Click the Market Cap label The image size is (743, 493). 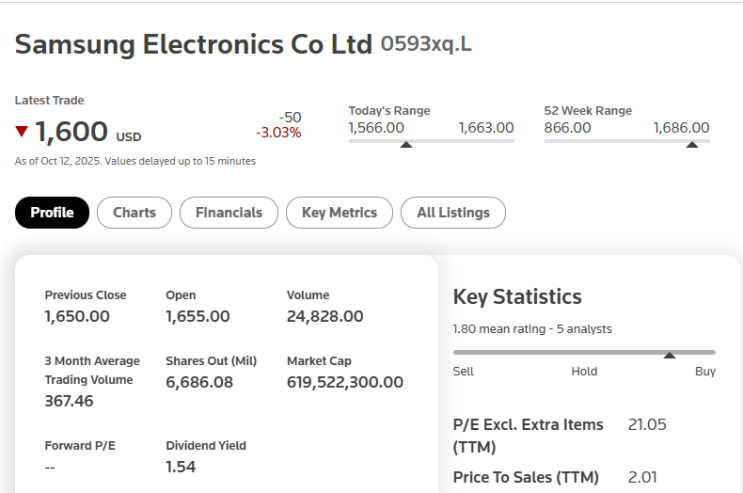[x=319, y=361]
